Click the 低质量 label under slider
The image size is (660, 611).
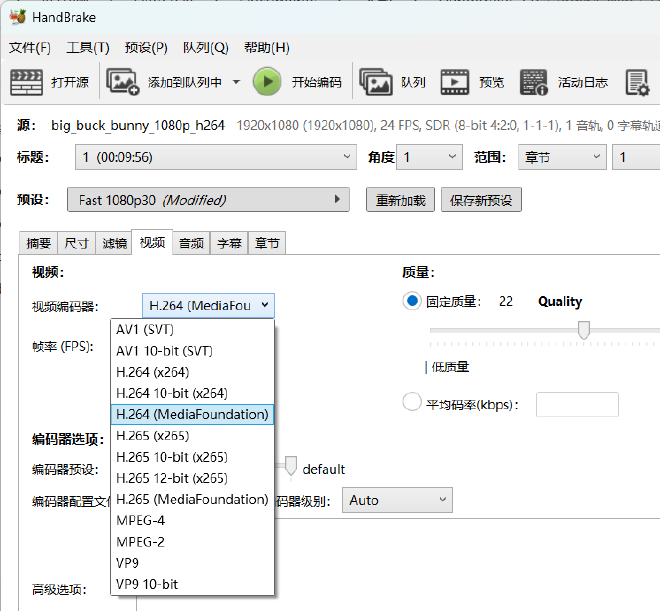450,367
